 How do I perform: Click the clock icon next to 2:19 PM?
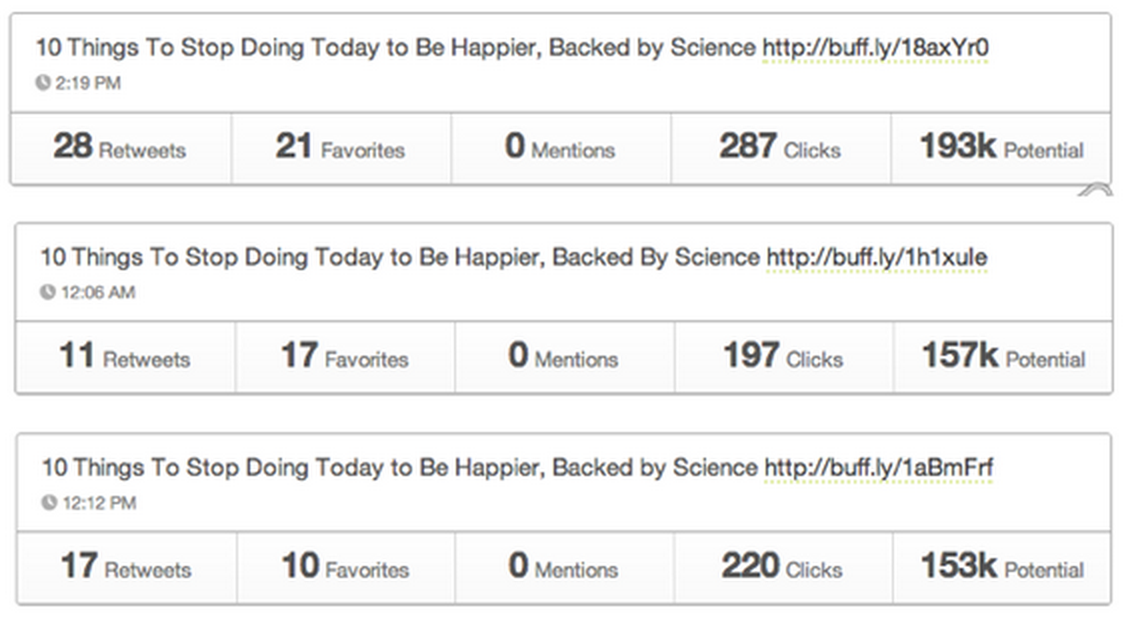pyautogui.click(x=43, y=83)
